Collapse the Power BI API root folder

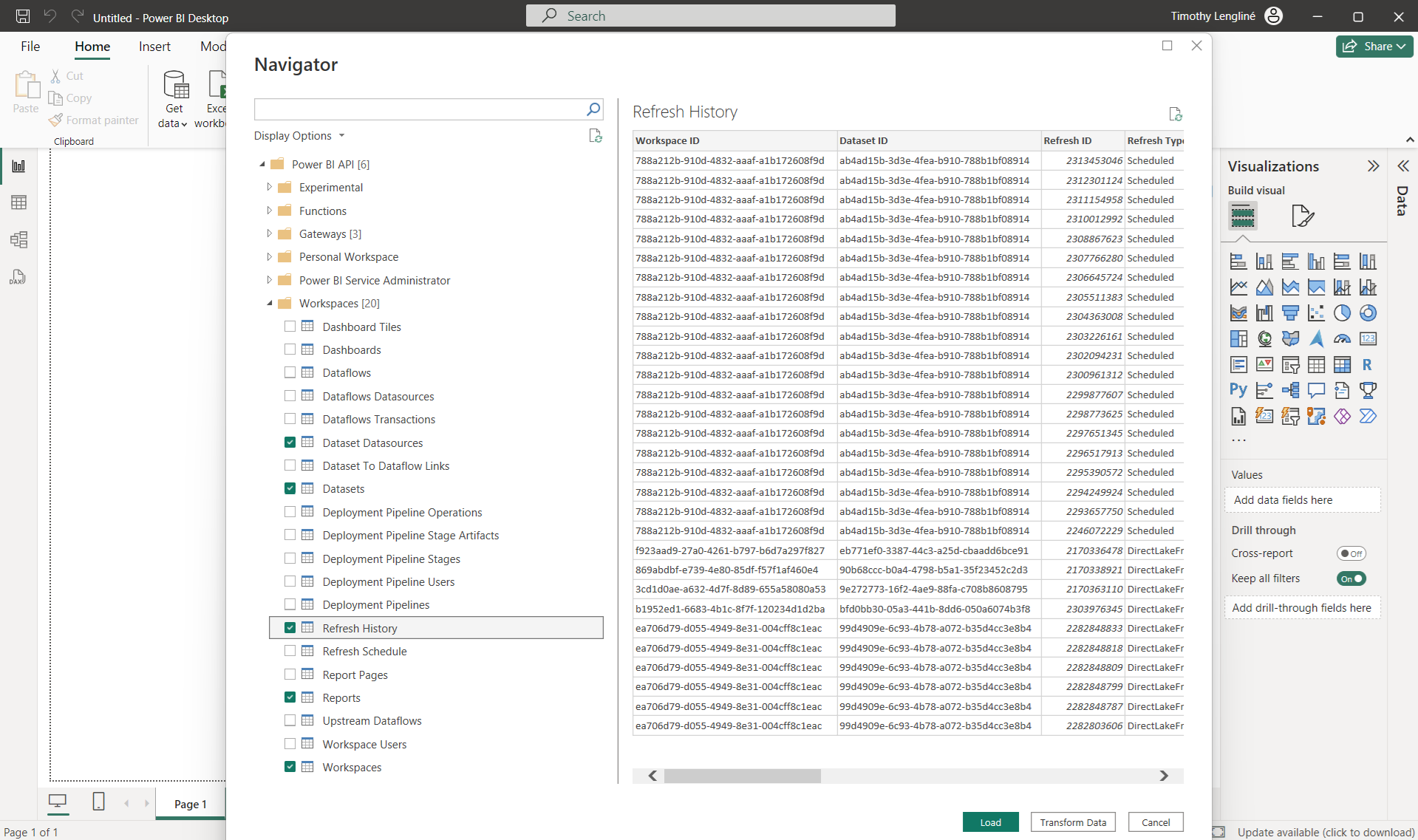[x=262, y=164]
